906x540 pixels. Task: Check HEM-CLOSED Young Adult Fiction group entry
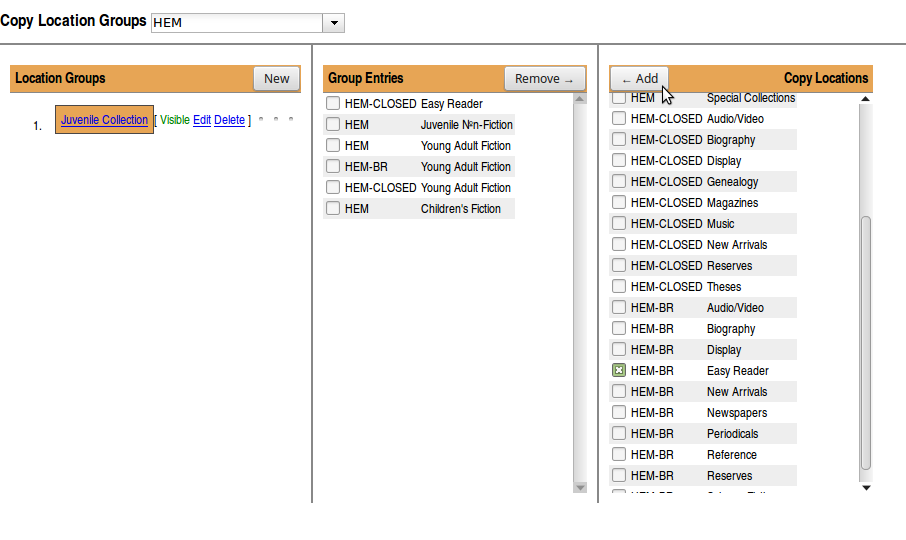(333, 187)
